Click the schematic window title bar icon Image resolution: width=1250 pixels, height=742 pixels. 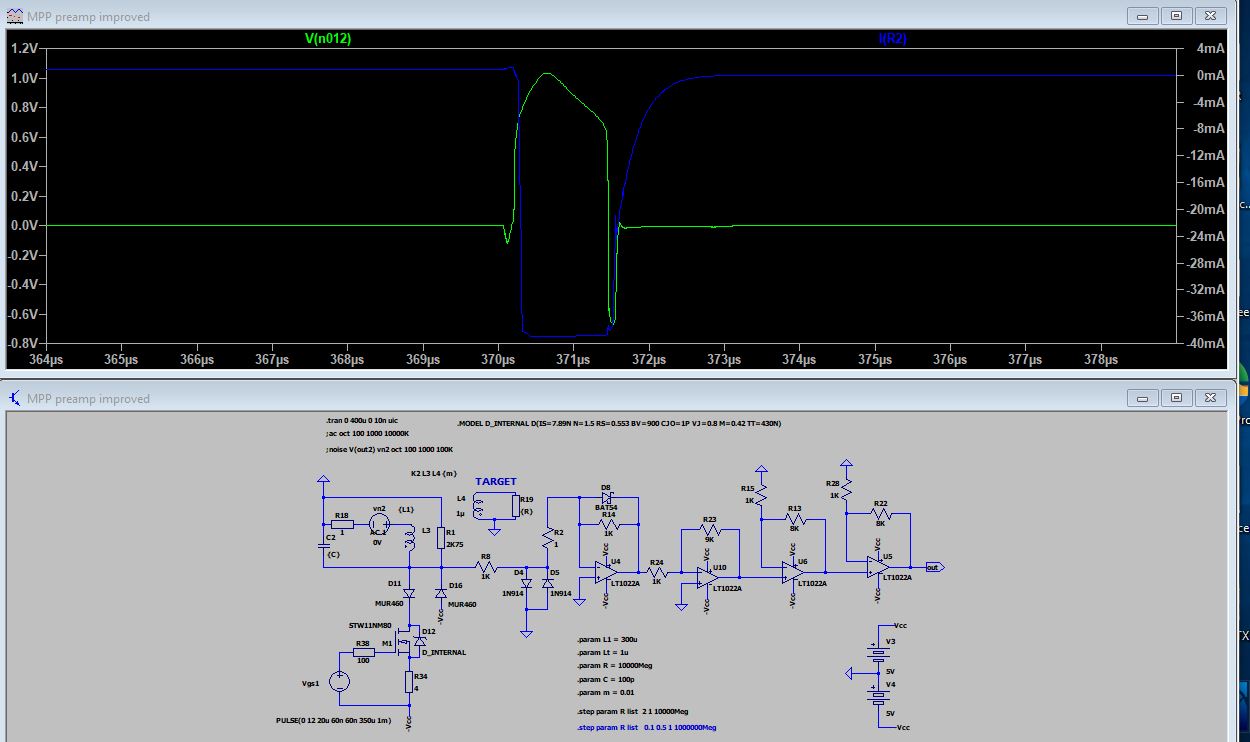tap(15, 398)
